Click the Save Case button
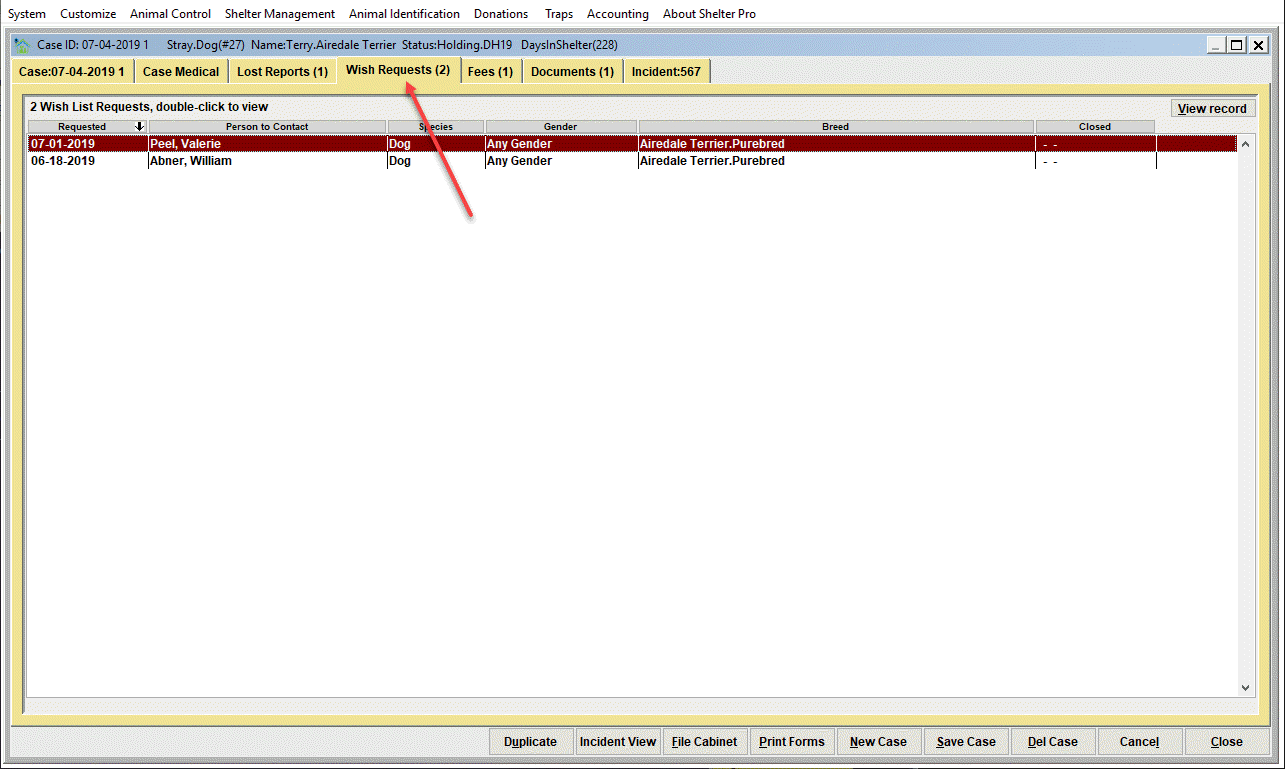This screenshot has height=769, width=1285. [966, 742]
